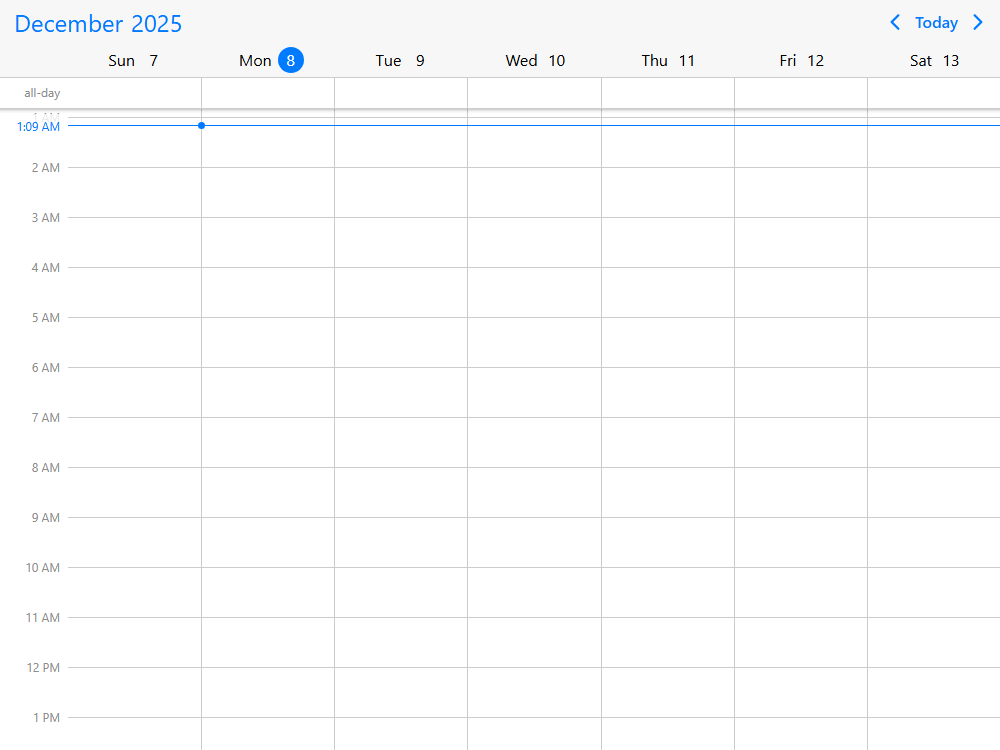The height and width of the screenshot is (750, 1000).
Task: Click the all-day row label
Action: 42,93
